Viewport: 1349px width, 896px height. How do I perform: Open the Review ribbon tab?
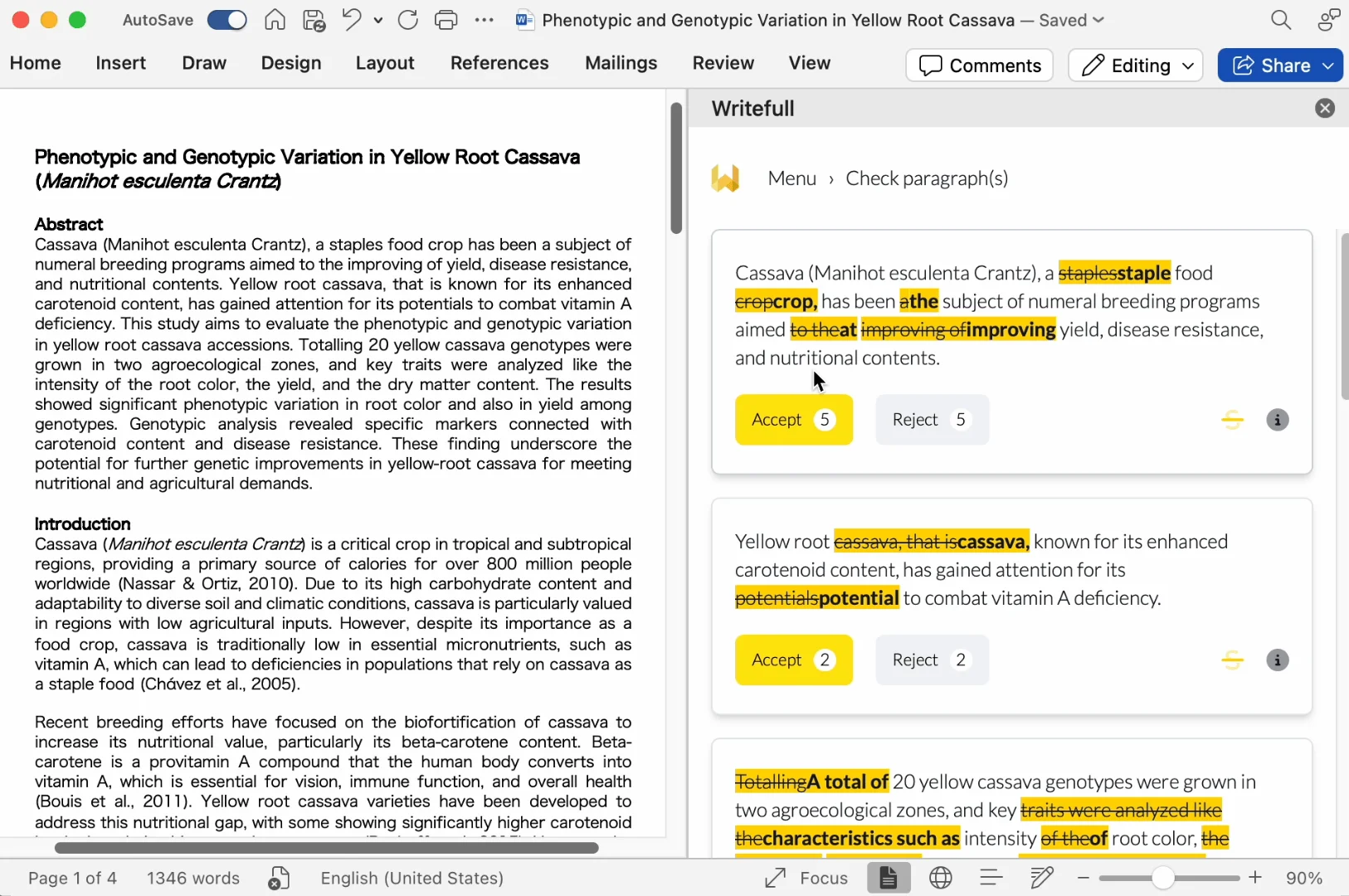[723, 62]
